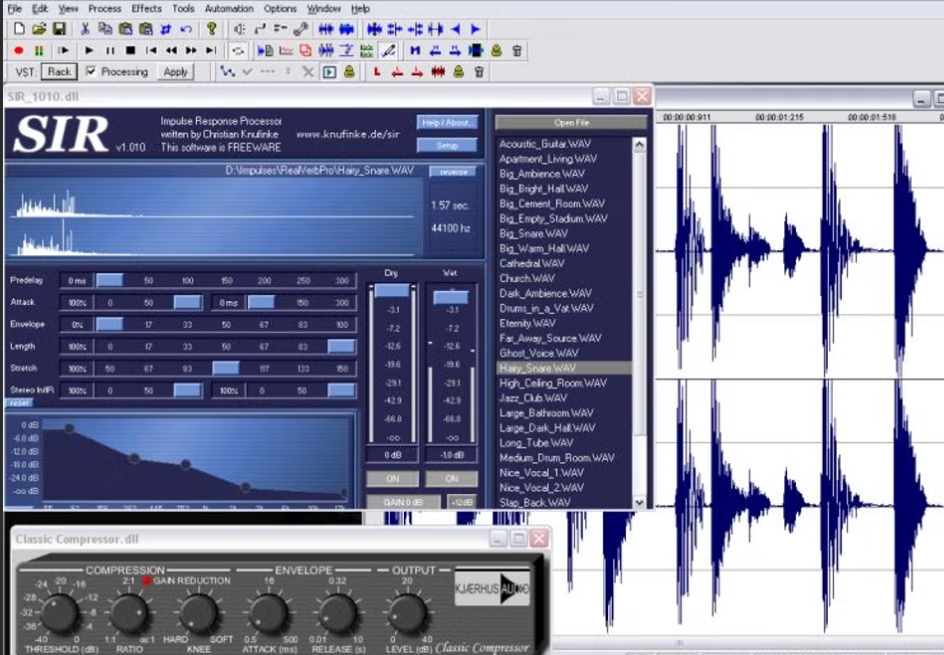Open the File menu
This screenshot has height=655, width=944.
[14, 8]
